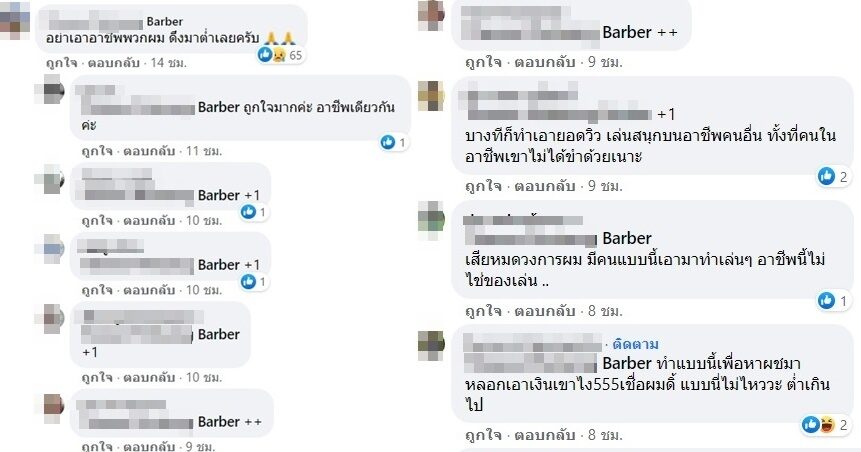This screenshot has width=861, height=452.
Task: Open avatar of 'เสียหมดวงการผม' commenter
Action: [x=432, y=221]
